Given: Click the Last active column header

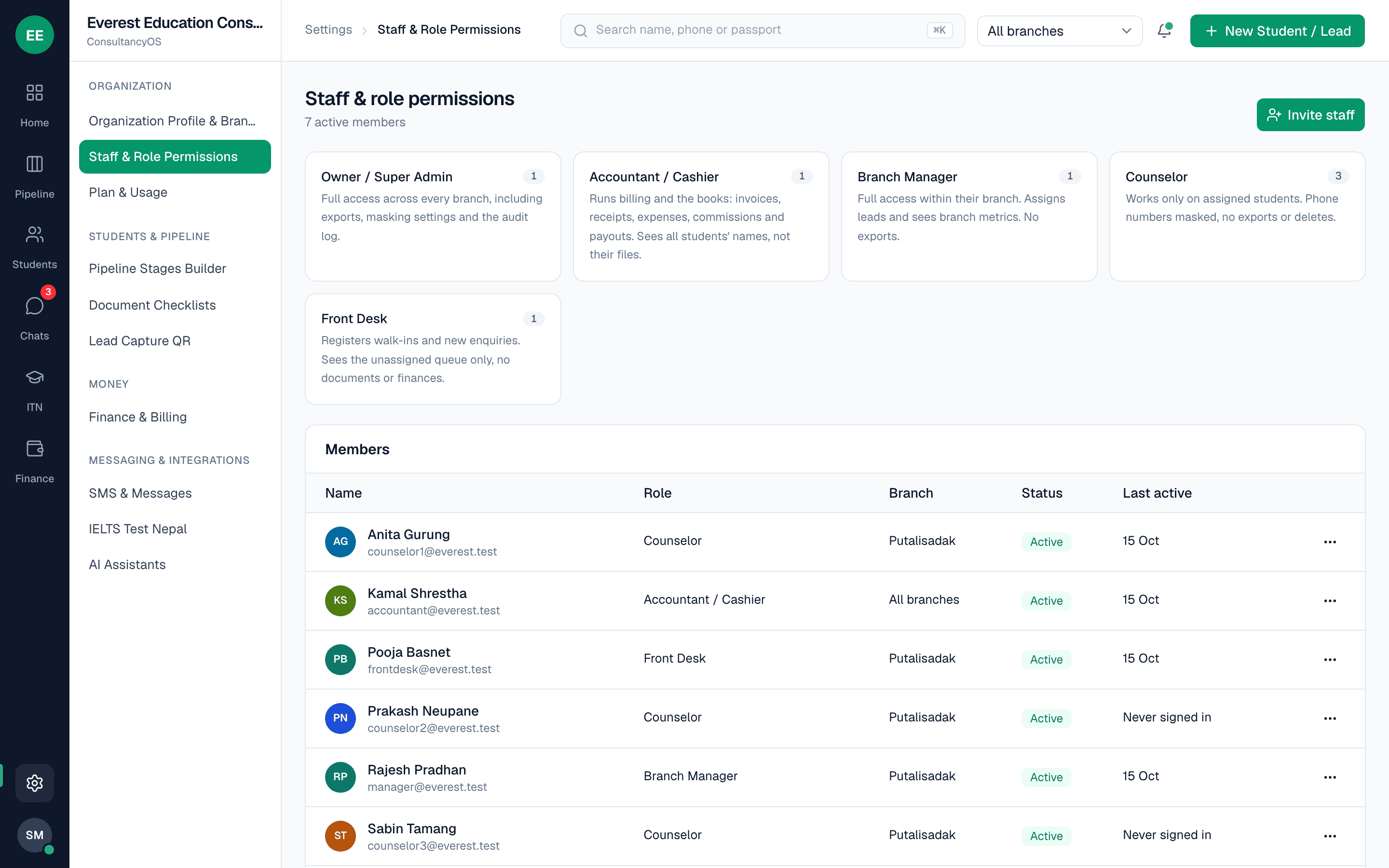Looking at the screenshot, I should click(1157, 492).
